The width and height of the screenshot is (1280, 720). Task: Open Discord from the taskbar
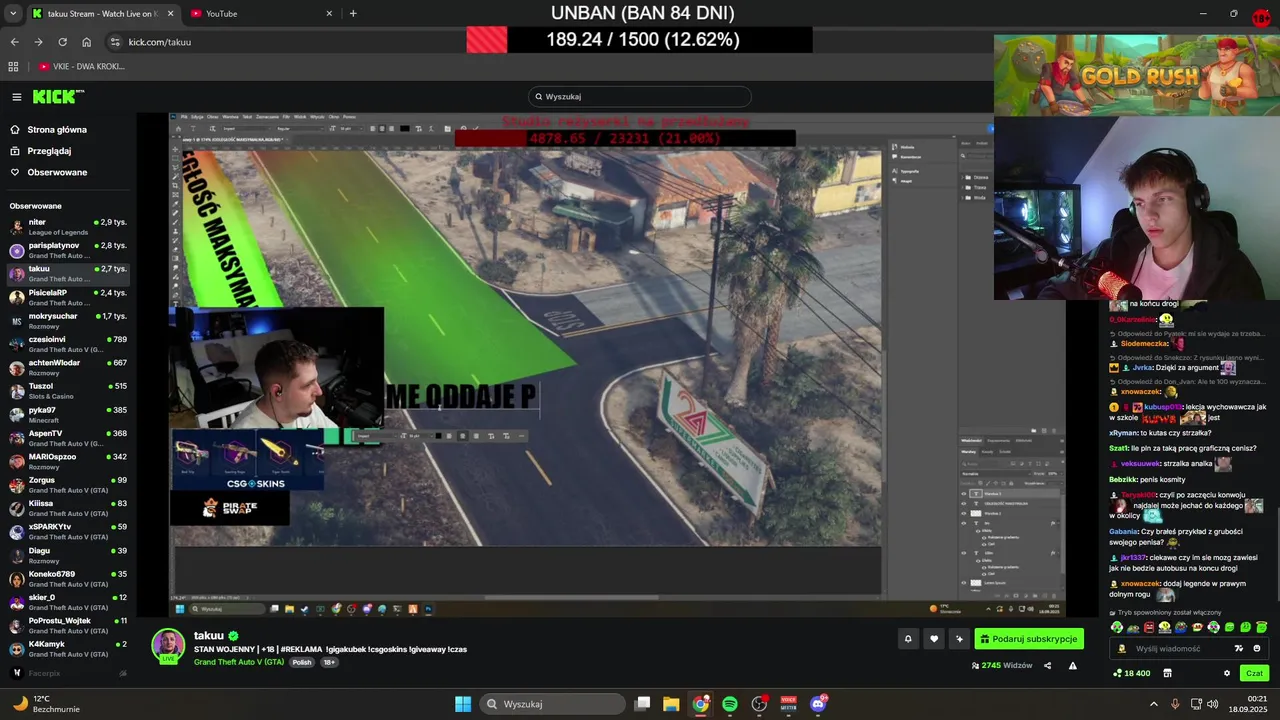(818, 704)
